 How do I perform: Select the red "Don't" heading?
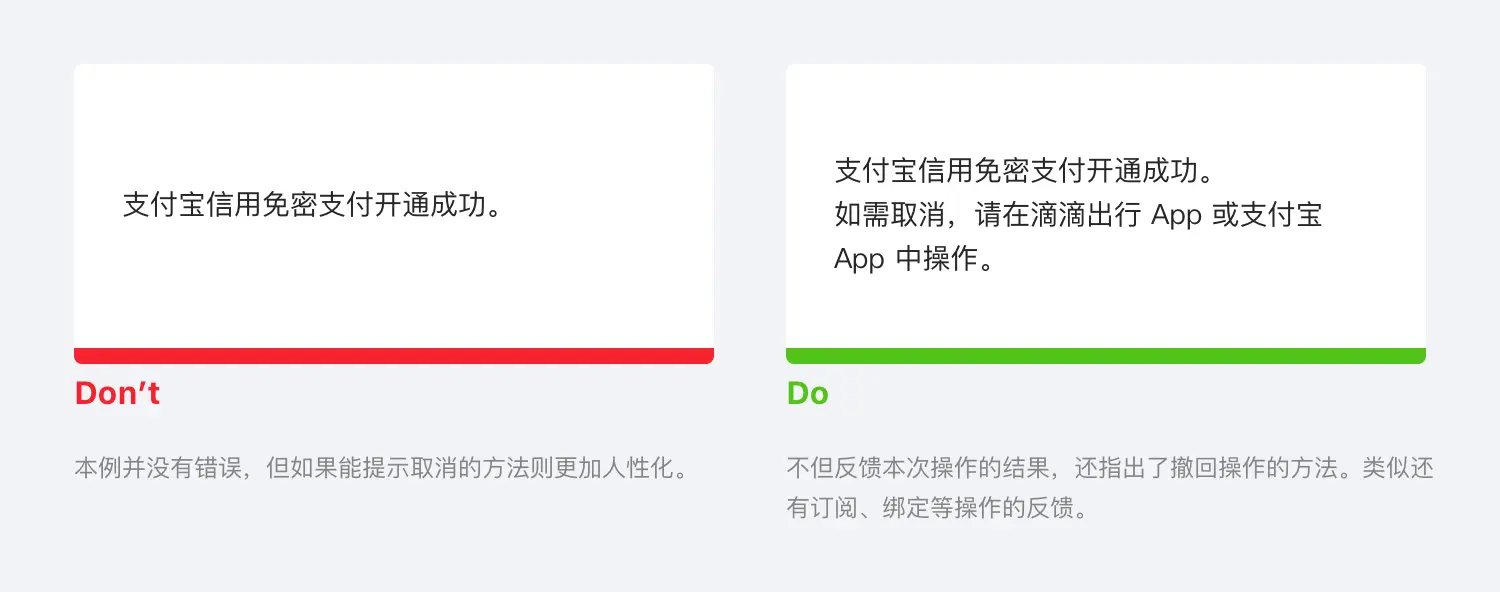pyautogui.click(x=117, y=394)
